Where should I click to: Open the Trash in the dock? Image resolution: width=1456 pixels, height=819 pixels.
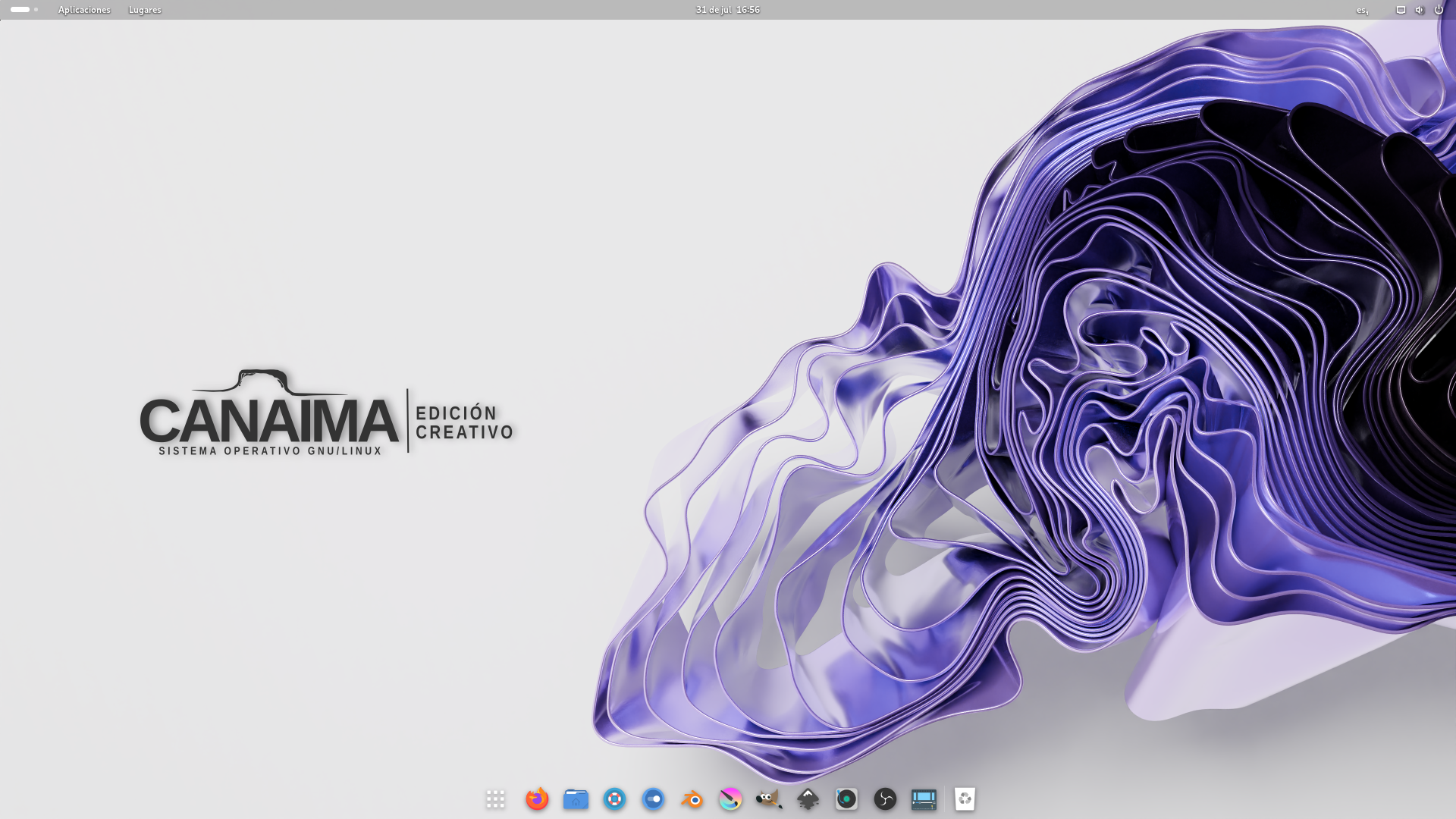point(965,799)
